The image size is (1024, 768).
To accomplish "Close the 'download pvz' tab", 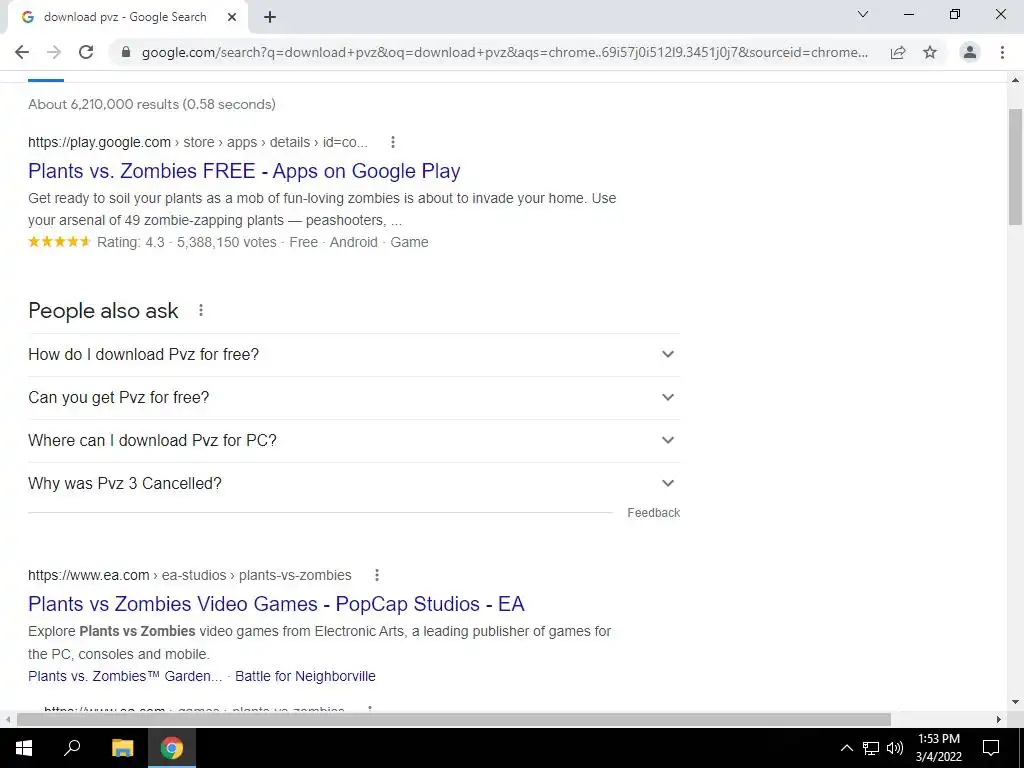I will tap(232, 18).
